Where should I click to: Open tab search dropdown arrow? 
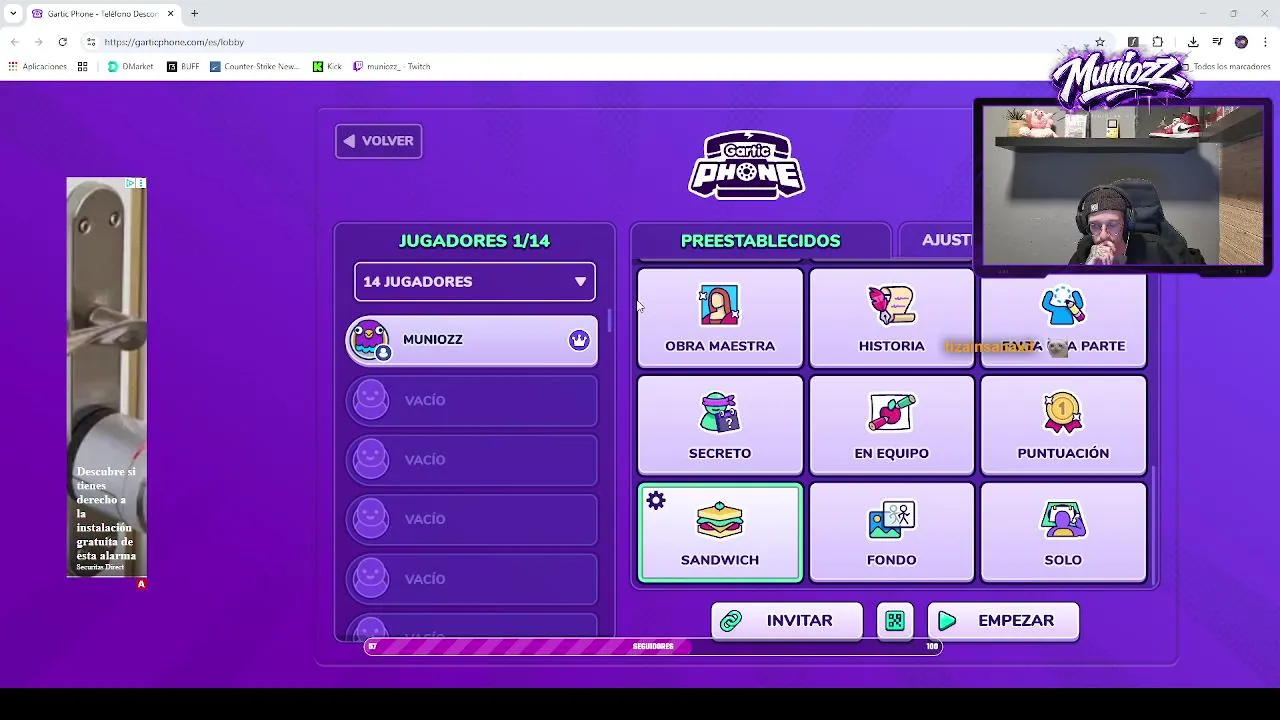(x=13, y=14)
